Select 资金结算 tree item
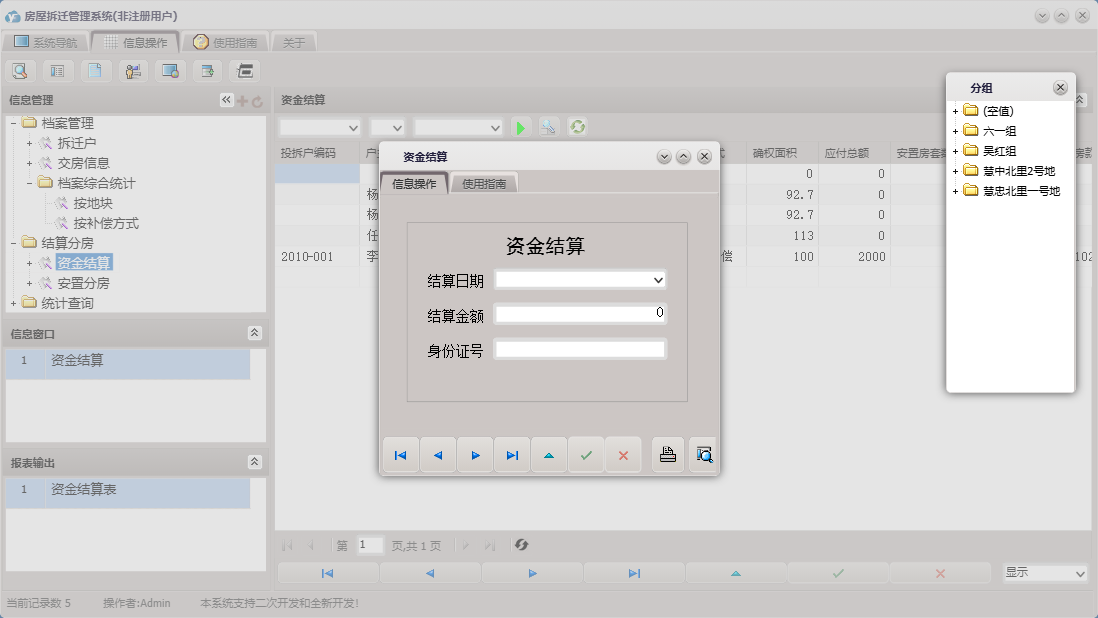 (83, 263)
